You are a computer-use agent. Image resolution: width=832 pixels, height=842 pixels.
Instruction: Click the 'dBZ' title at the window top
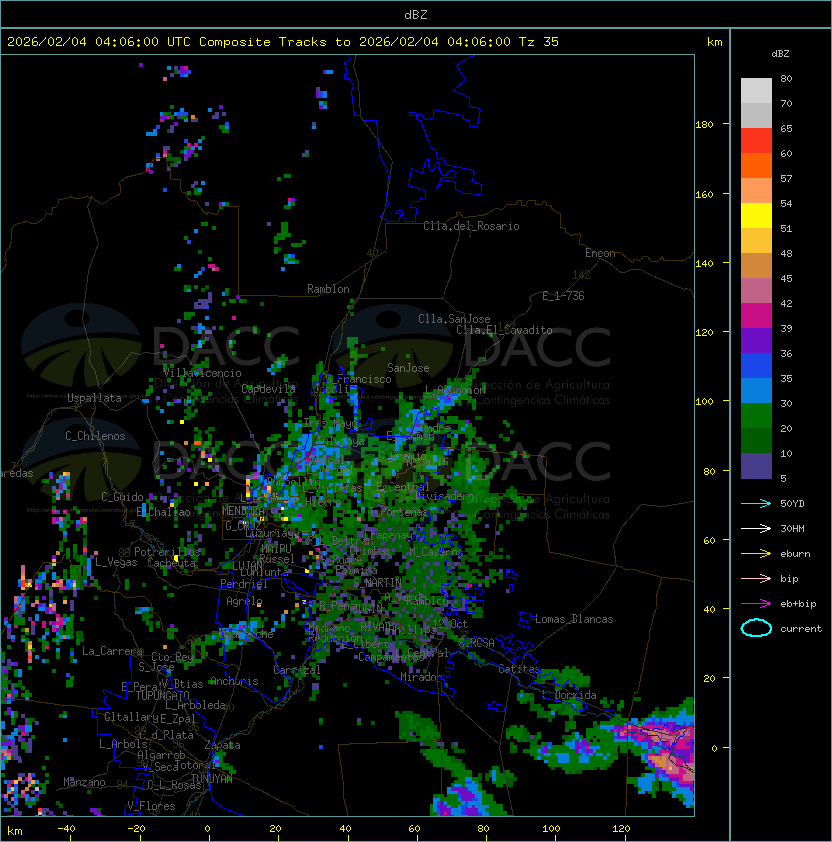point(416,14)
